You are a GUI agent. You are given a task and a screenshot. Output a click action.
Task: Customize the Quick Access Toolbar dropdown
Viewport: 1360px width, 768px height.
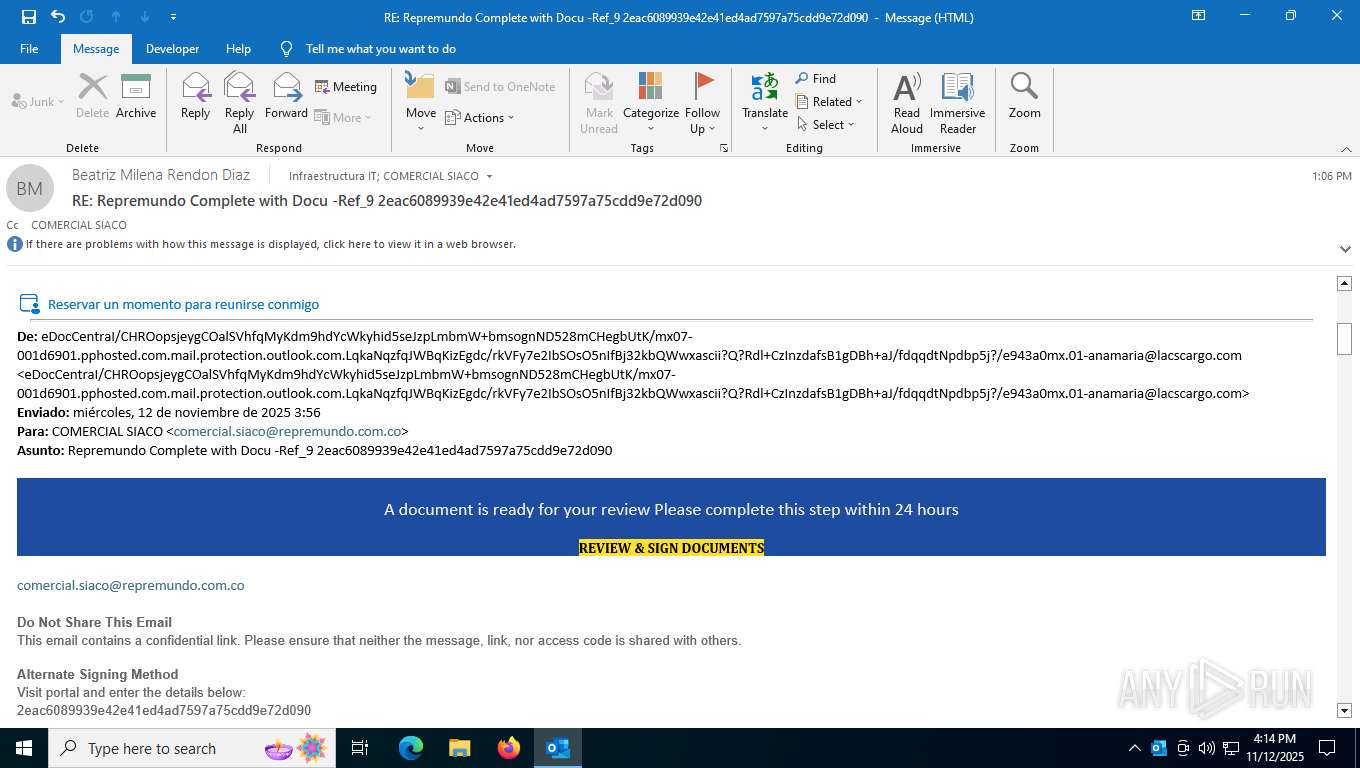point(174,17)
